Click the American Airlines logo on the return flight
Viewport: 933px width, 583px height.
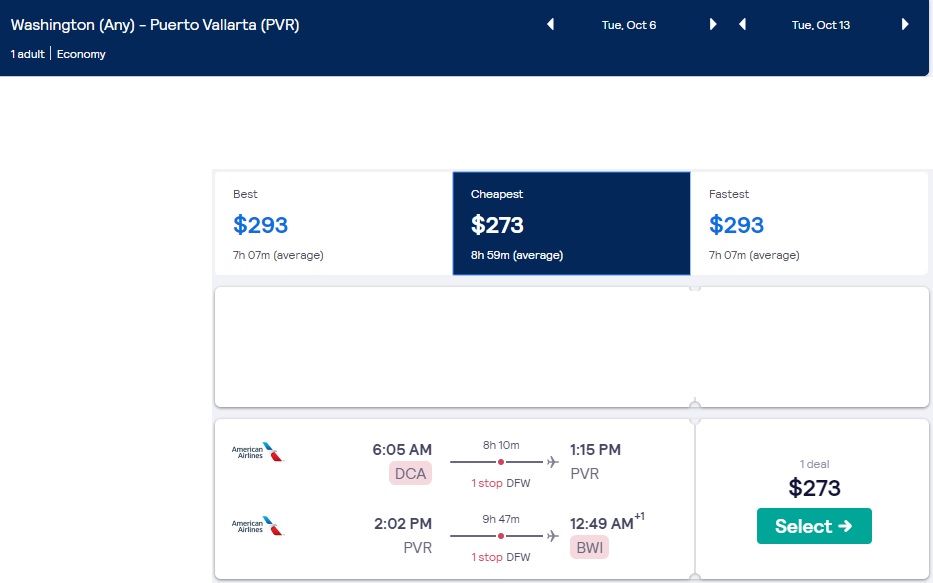pyautogui.click(x=257, y=524)
